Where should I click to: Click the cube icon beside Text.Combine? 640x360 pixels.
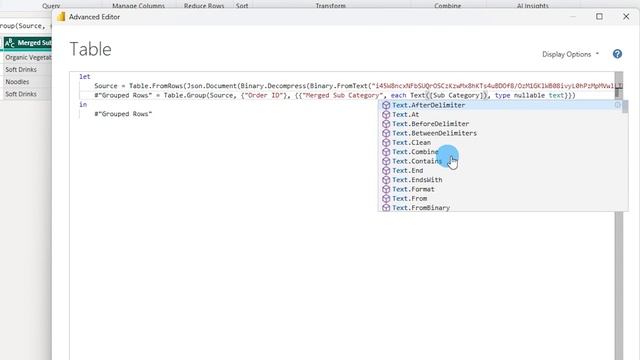tap(386, 152)
